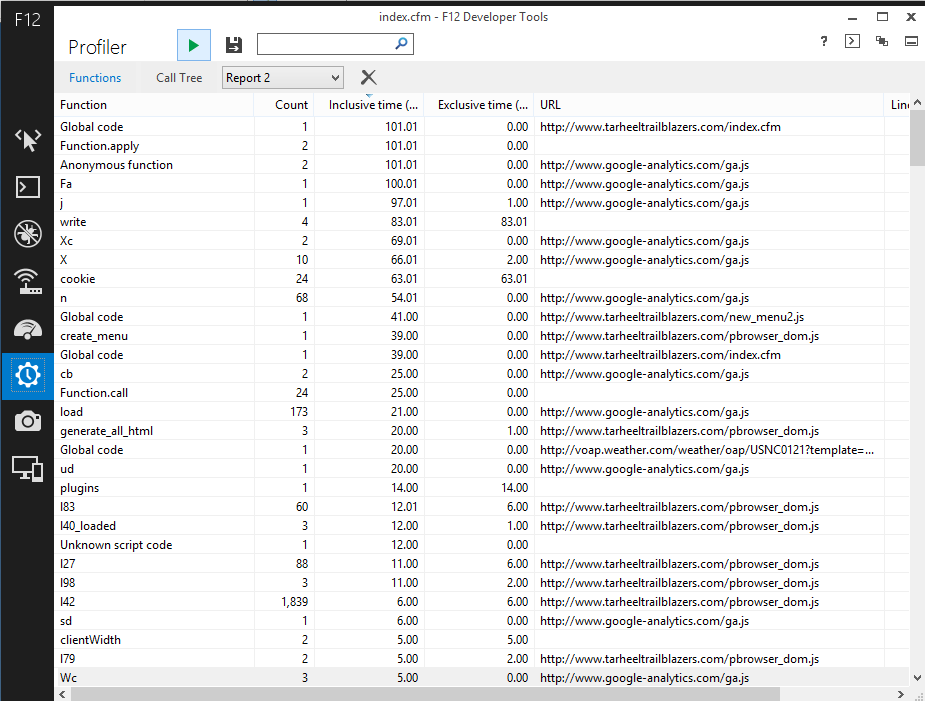Open the Emulation sidebar tool
The height and width of the screenshot is (701, 925).
pyautogui.click(x=28, y=469)
